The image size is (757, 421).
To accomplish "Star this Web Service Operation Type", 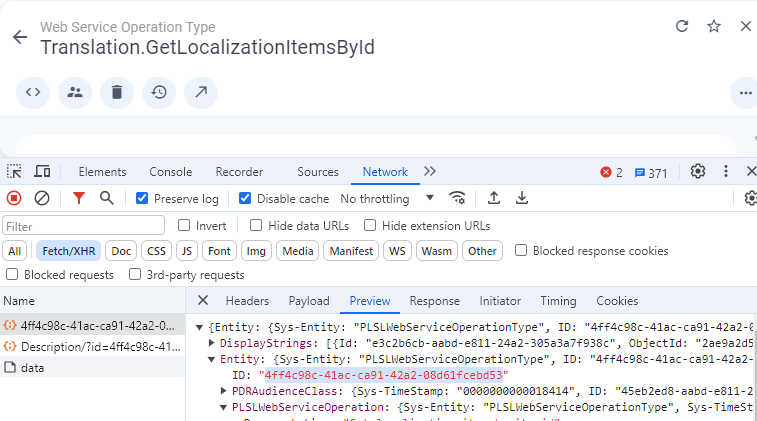I will (714, 26).
